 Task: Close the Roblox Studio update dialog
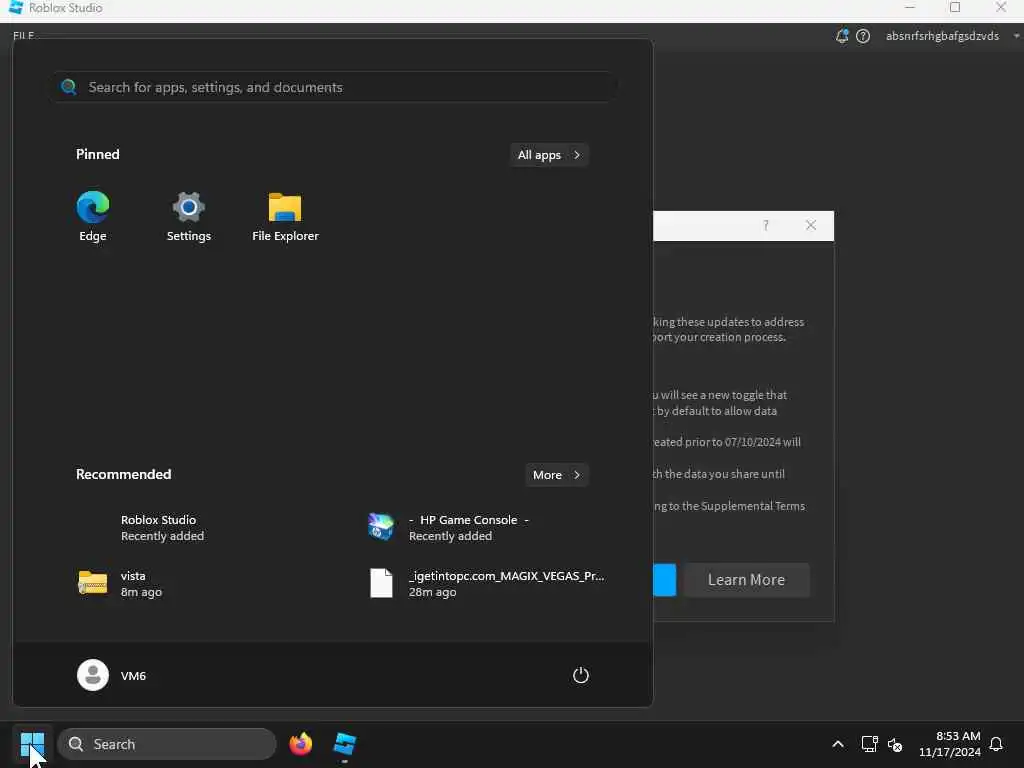[x=810, y=225]
